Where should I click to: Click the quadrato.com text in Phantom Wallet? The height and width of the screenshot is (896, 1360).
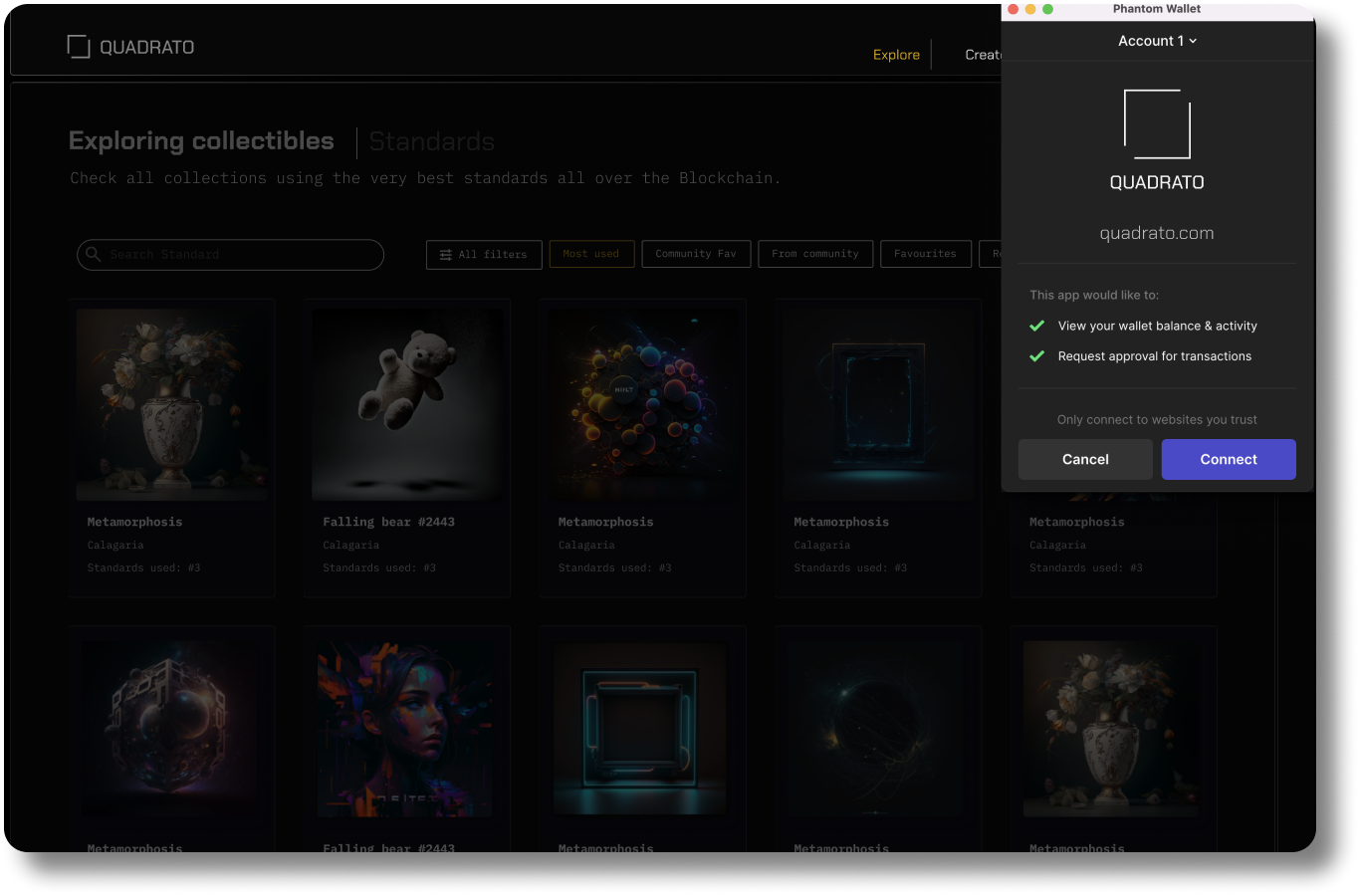click(1157, 233)
